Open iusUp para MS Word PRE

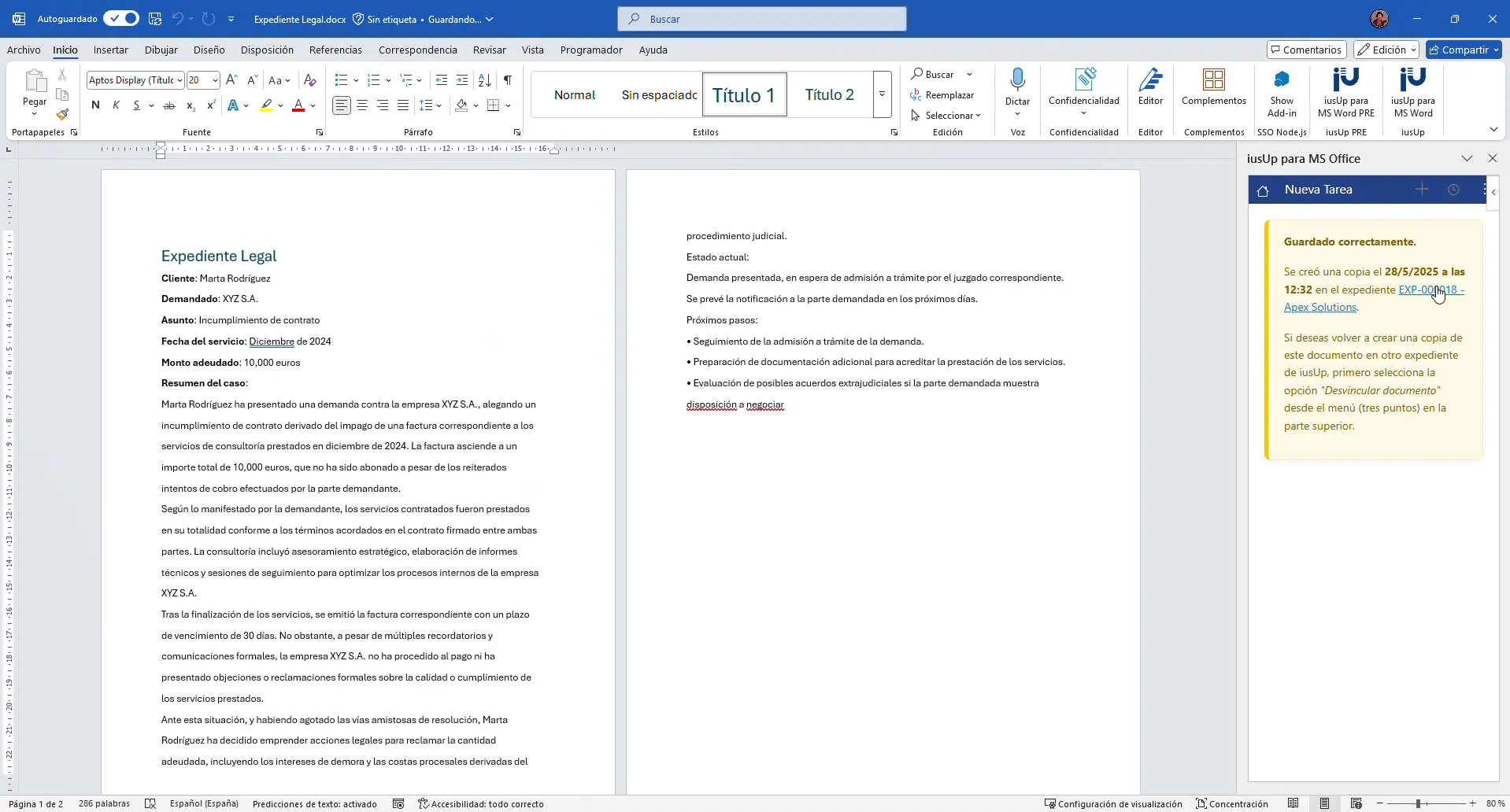coord(1345,79)
